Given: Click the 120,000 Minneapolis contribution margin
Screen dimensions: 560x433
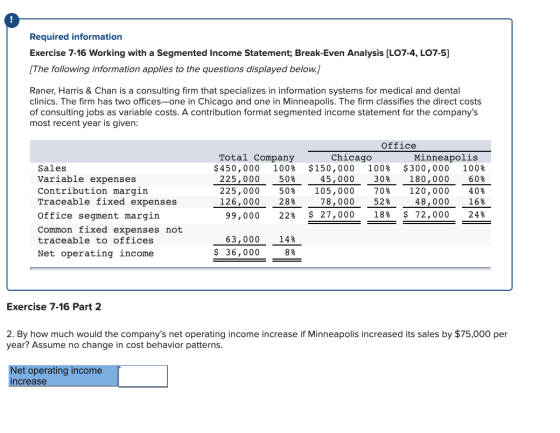Looking at the screenshot, I should click(429, 191).
